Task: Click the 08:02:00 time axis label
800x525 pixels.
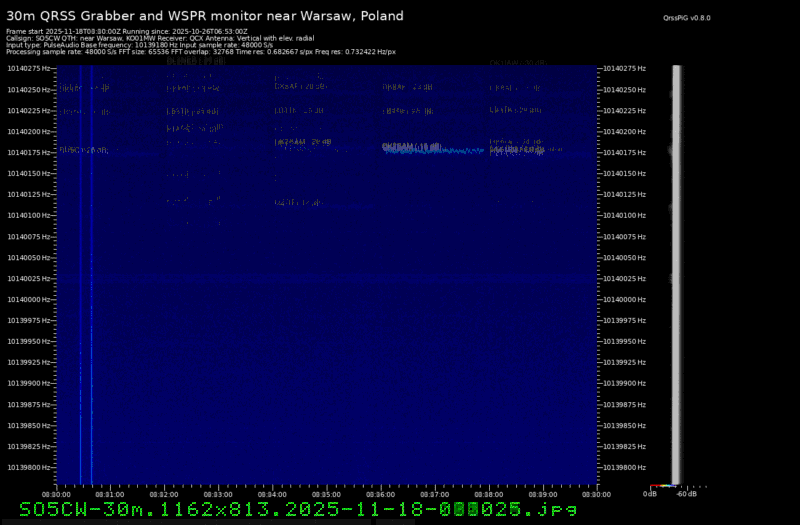Action: click(x=164, y=494)
